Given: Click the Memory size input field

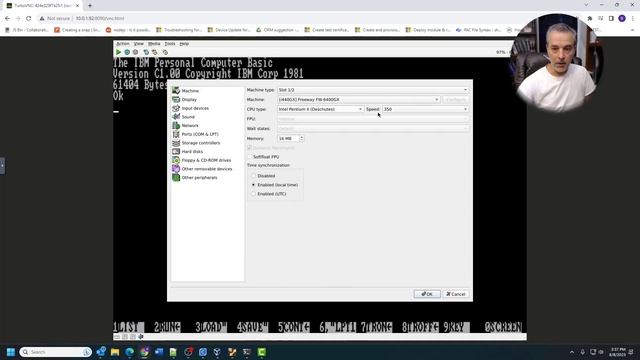Looking at the screenshot, I should click(x=288, y=138).
